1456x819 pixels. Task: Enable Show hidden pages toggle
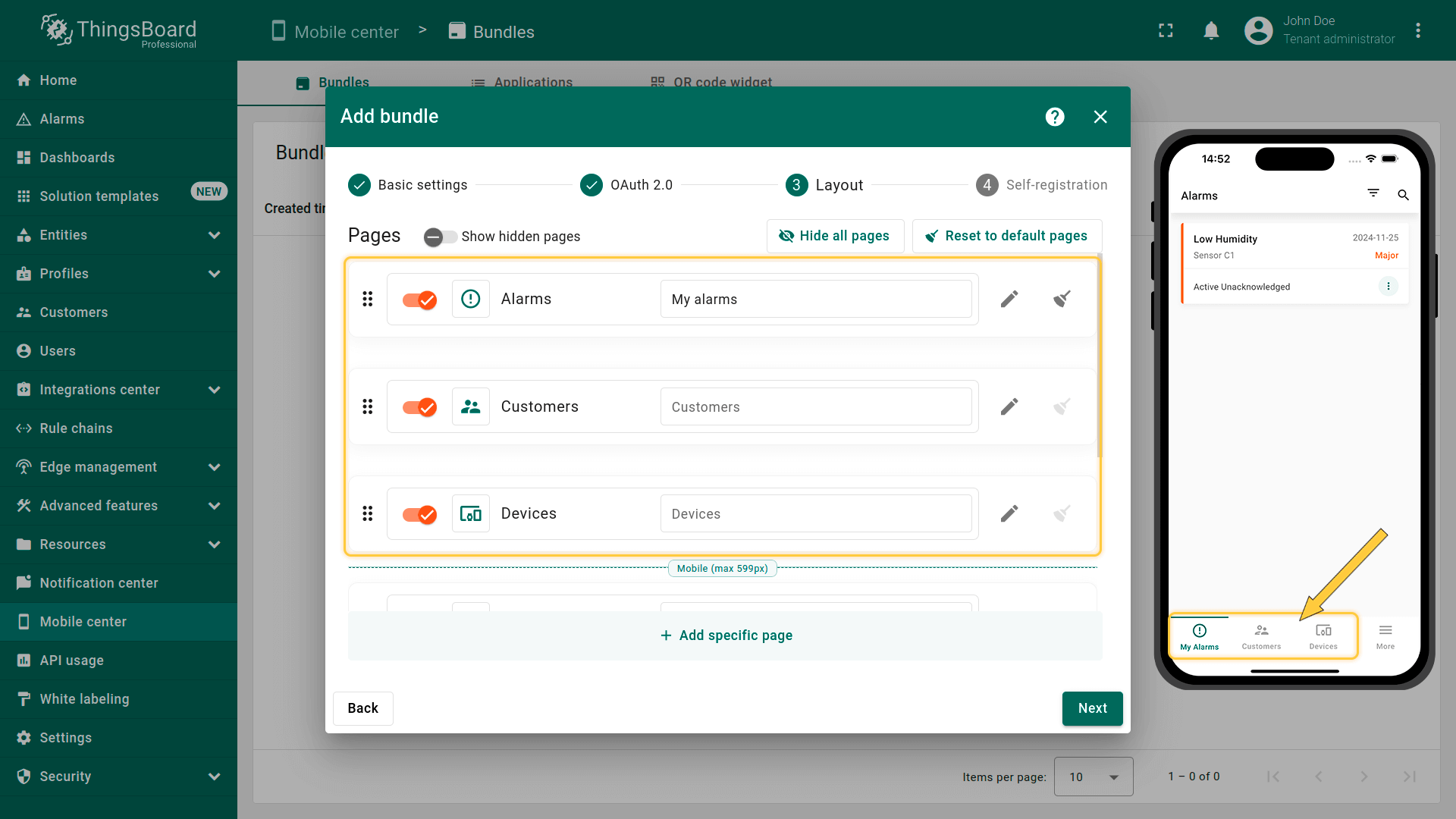point(440,237)
